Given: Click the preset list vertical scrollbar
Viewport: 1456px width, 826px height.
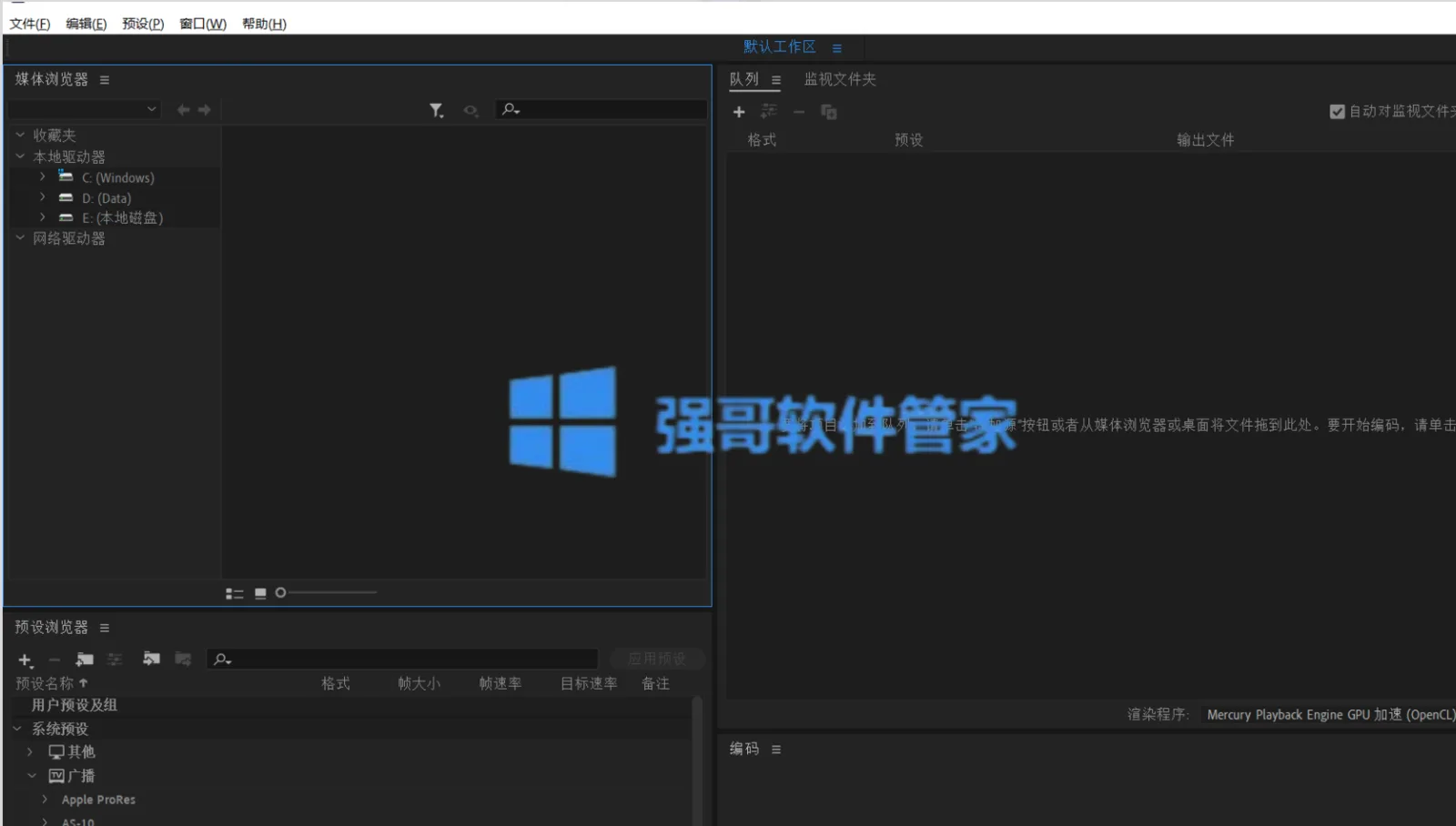Looking at the screenshot, I should coord(697,761).
